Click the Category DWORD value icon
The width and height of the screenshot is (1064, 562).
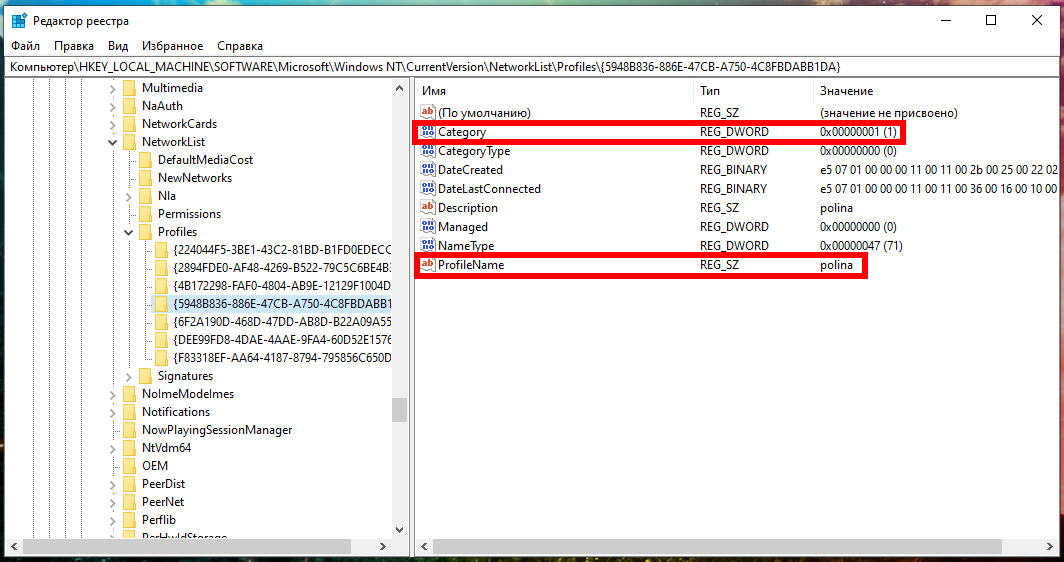tap(428, 132)
